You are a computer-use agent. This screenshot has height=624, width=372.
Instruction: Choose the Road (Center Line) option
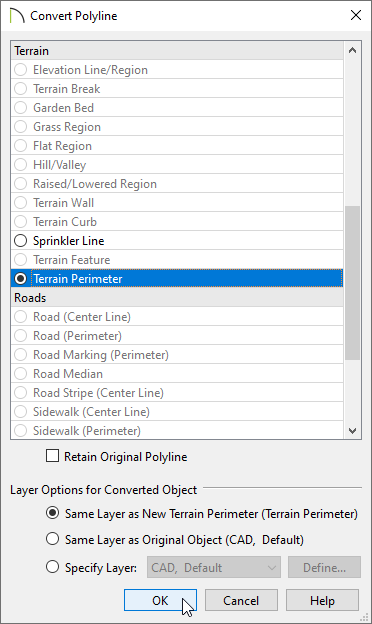(21, 317)
